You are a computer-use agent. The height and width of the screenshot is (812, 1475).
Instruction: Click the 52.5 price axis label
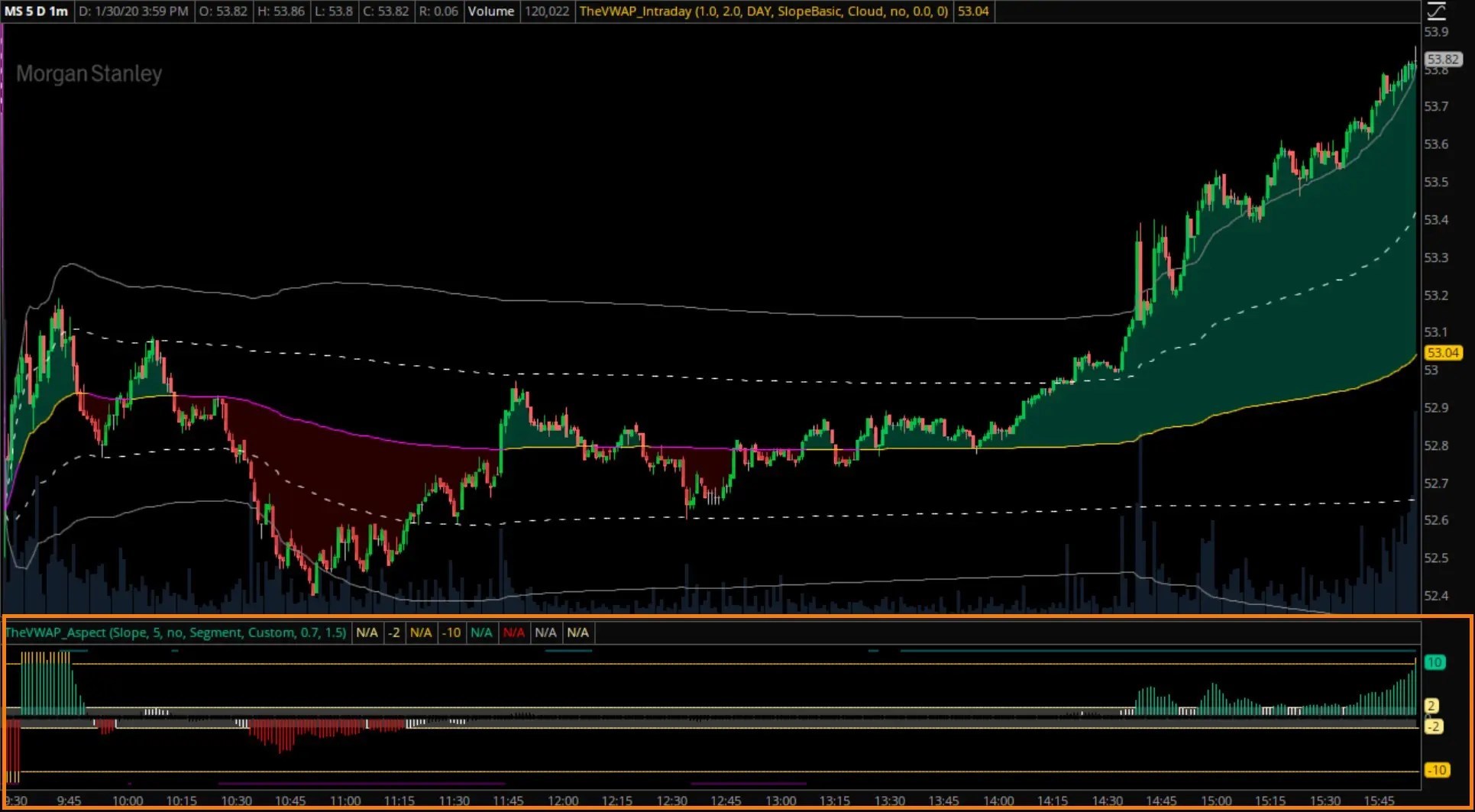[1436, 558]
